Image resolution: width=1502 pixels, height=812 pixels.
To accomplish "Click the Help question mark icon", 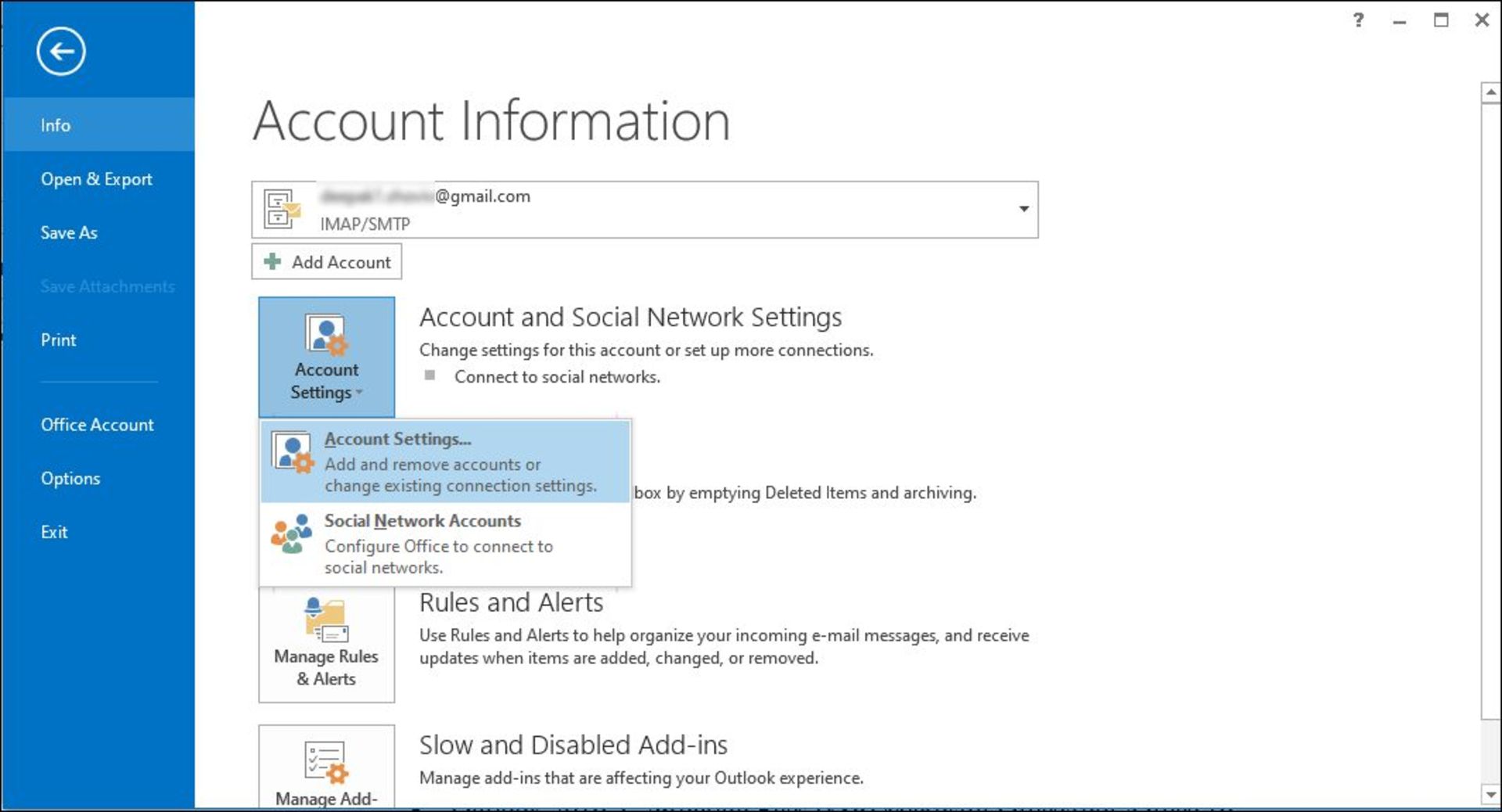I will pos(1359,20).
